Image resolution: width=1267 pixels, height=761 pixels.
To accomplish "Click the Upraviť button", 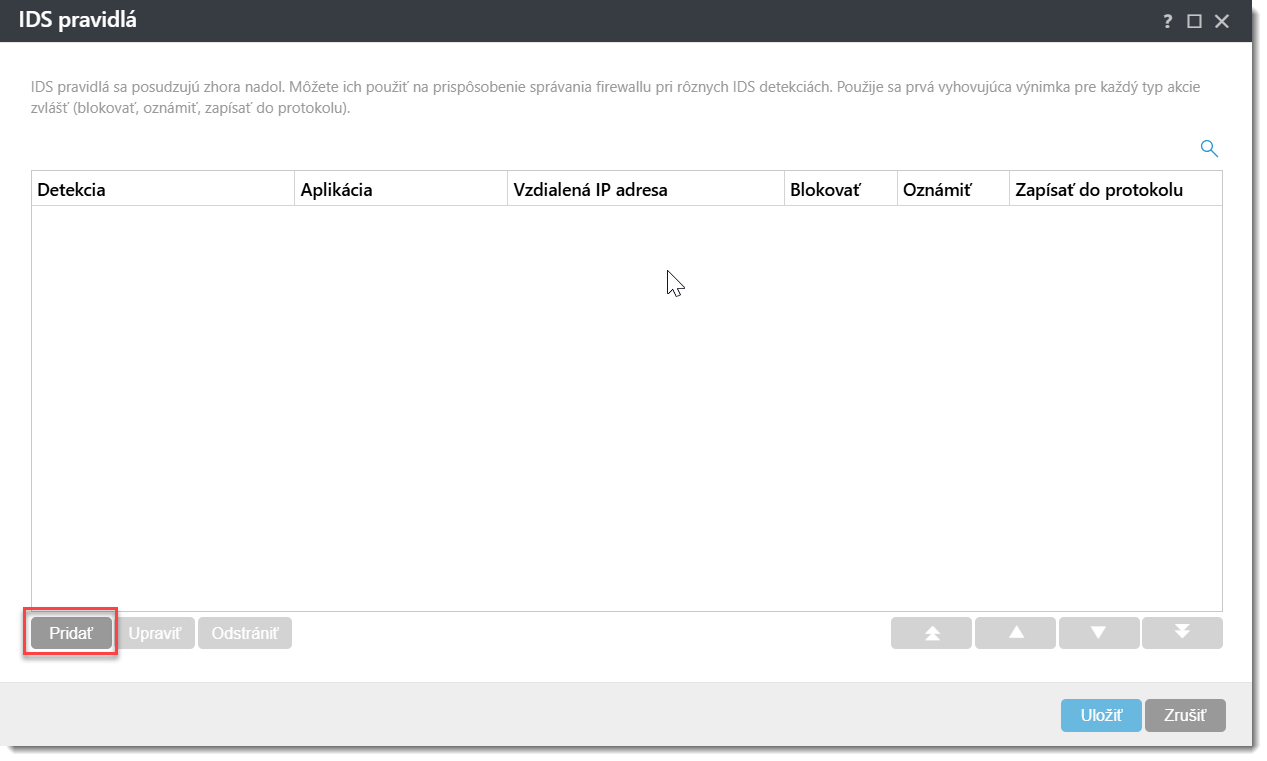I will click(x=155, y=633).
